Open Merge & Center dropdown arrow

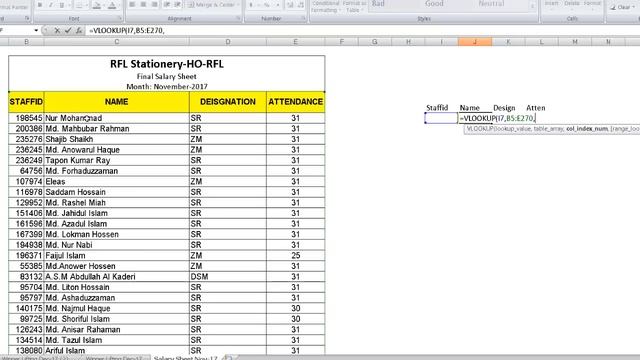(x=238, y=5)
